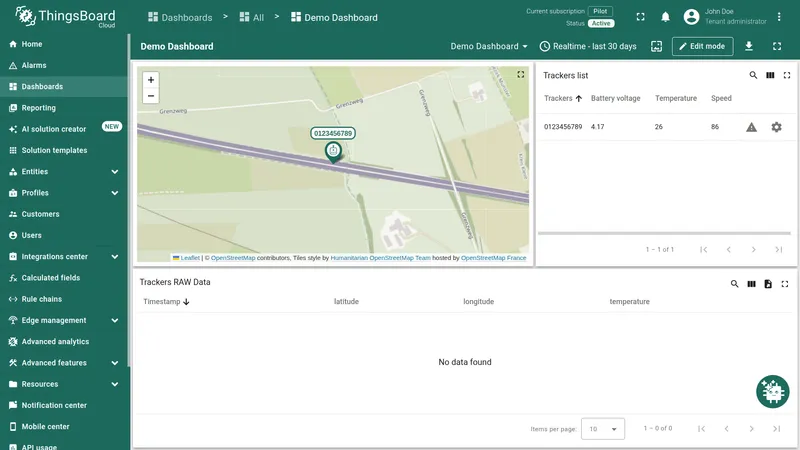Zoom out on the map
800x450 pixels.
pos(151,96)
